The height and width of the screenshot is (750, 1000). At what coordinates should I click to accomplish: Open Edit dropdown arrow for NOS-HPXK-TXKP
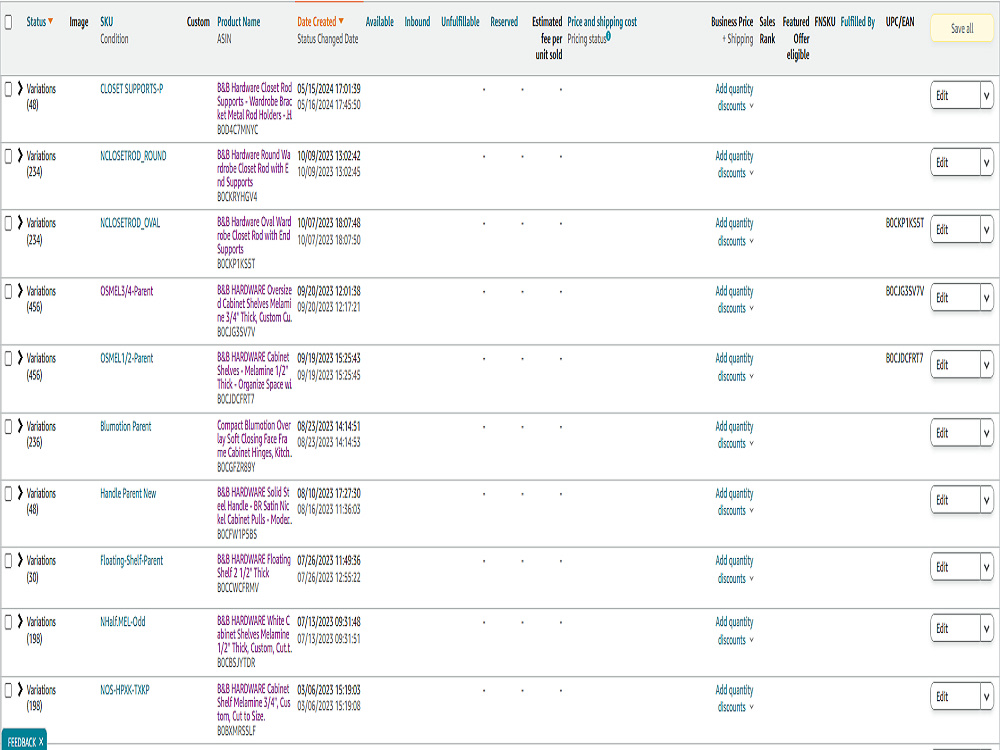point(986,696)
